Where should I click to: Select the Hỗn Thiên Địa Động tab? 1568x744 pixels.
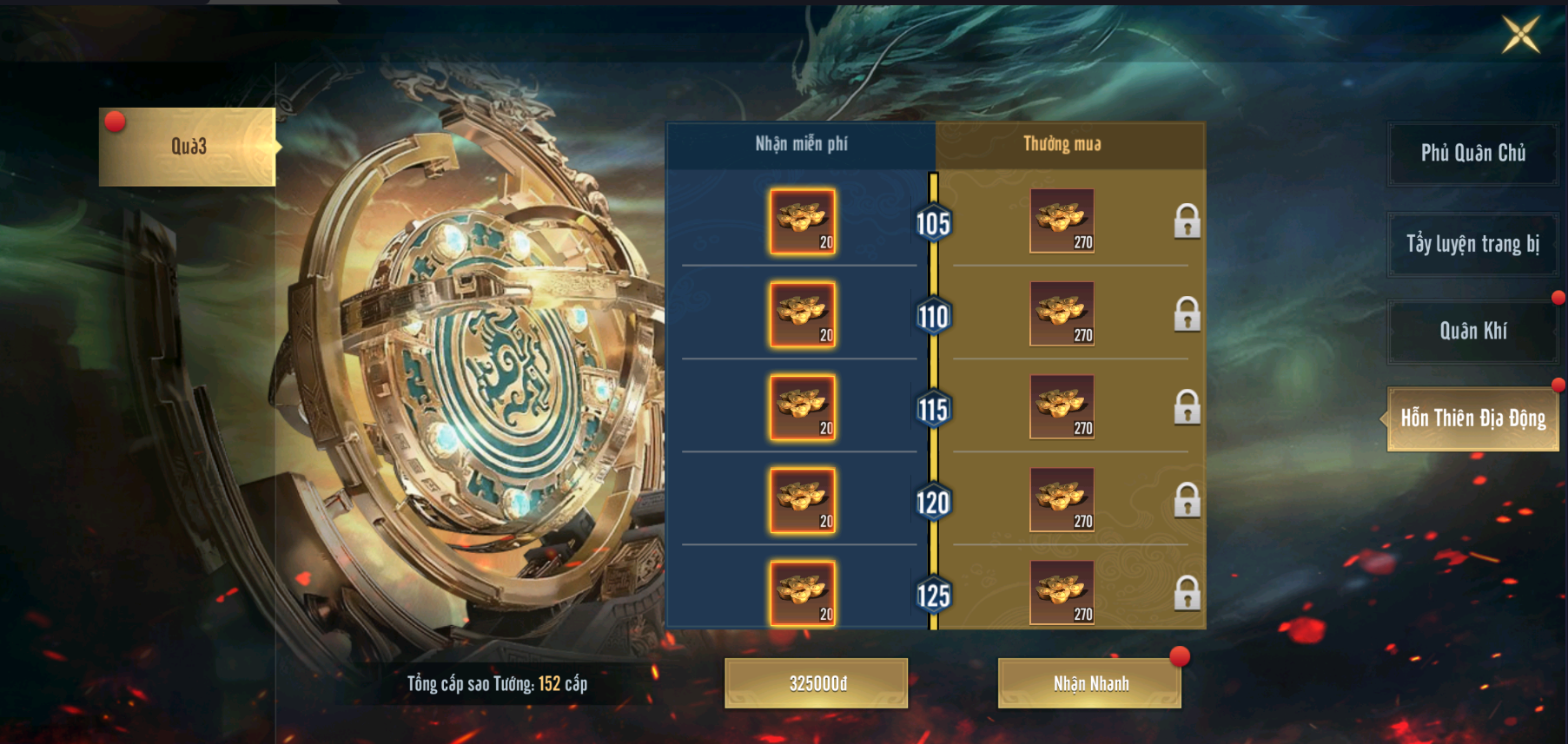[1472, 418]
